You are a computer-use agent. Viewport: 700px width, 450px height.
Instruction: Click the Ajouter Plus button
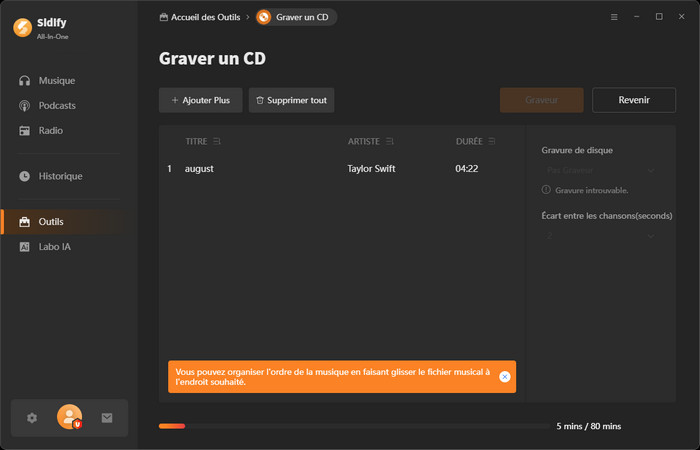click(200, 100)
